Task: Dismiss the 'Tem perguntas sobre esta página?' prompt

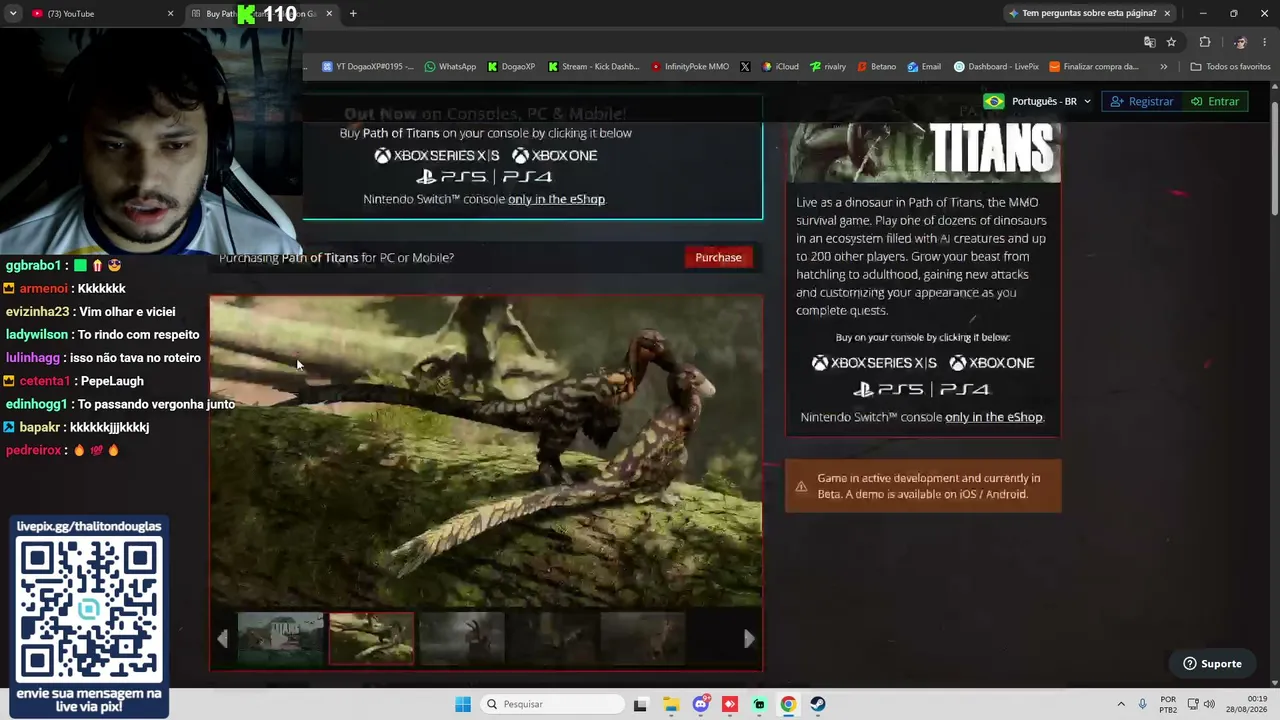Action: click(x=1166, y=13)
